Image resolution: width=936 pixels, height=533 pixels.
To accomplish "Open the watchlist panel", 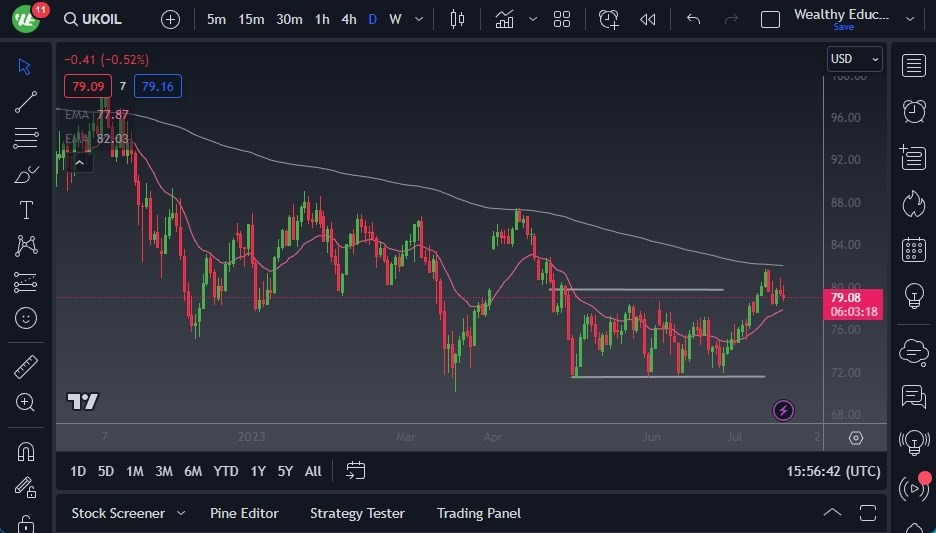I will 913,66.
